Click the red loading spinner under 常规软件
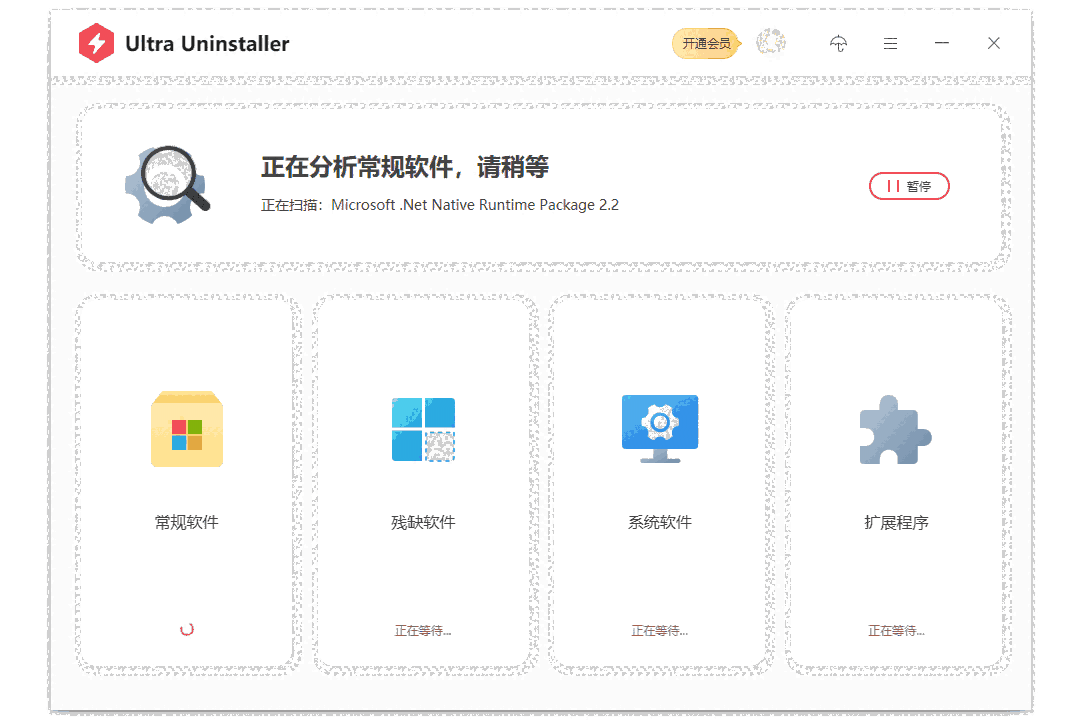 coord(187,628)
